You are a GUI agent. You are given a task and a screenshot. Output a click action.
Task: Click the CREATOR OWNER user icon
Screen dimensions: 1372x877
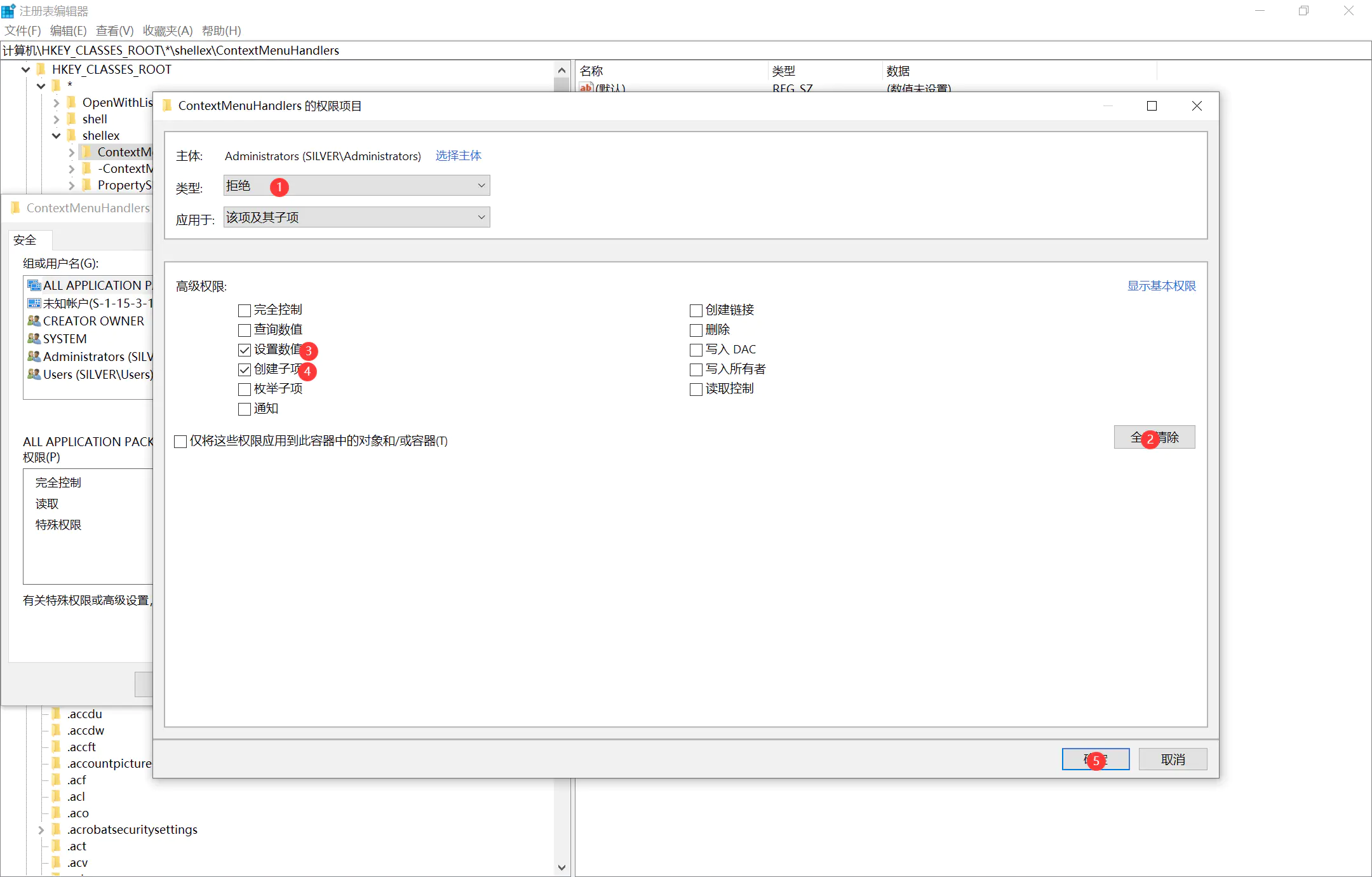tap(34, 321)
